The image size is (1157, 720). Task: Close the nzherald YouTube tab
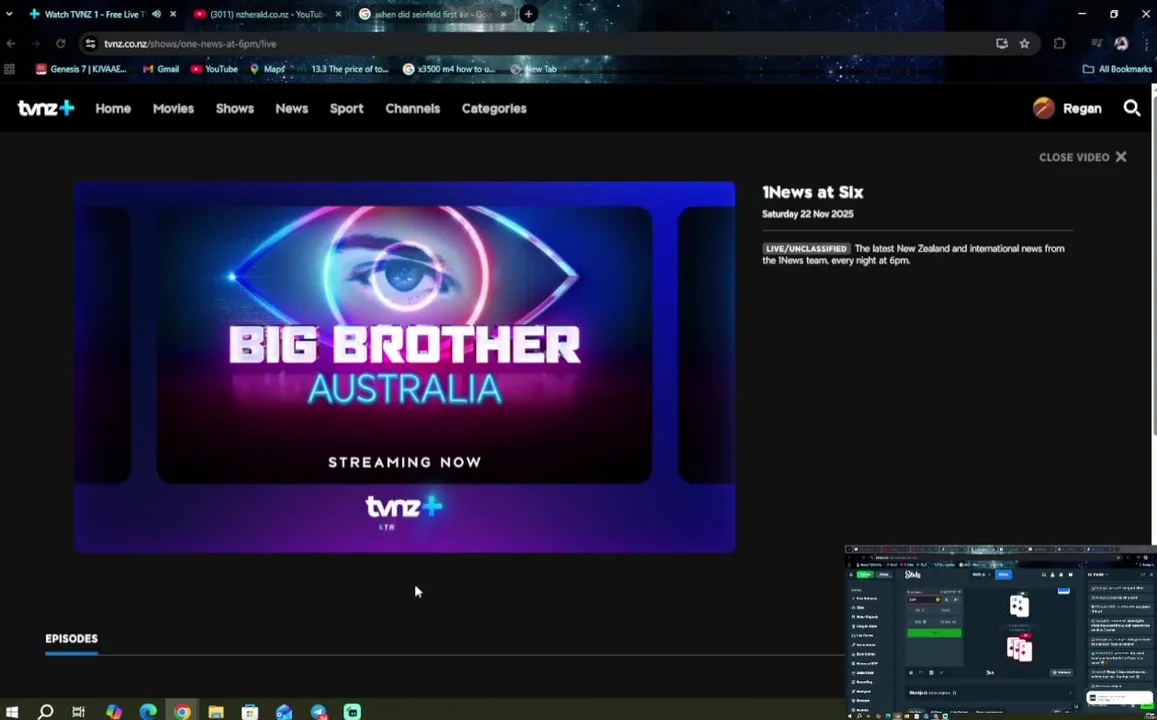tap(338, 14)
